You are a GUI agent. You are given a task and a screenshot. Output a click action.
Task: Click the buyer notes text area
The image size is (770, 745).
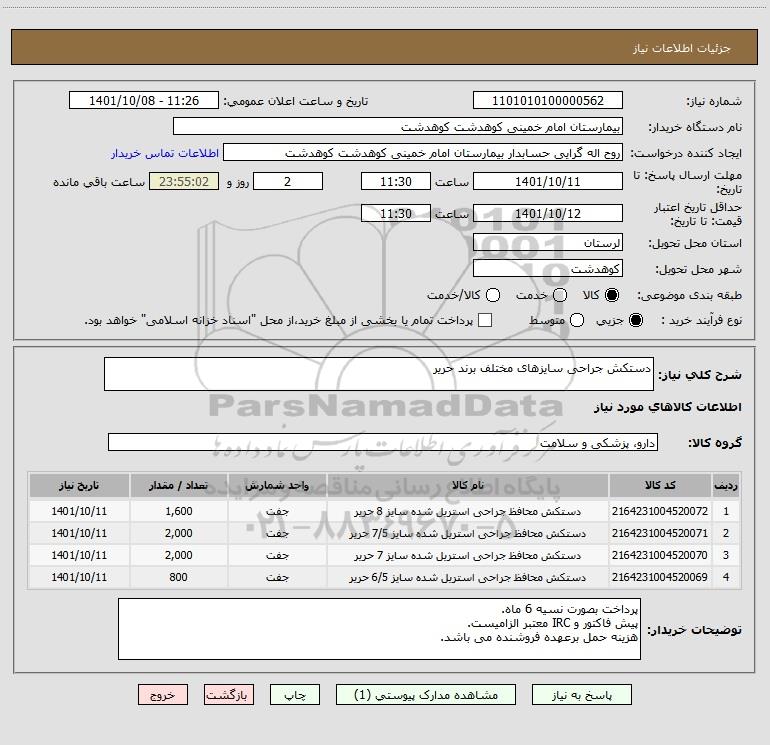[379, 629]
